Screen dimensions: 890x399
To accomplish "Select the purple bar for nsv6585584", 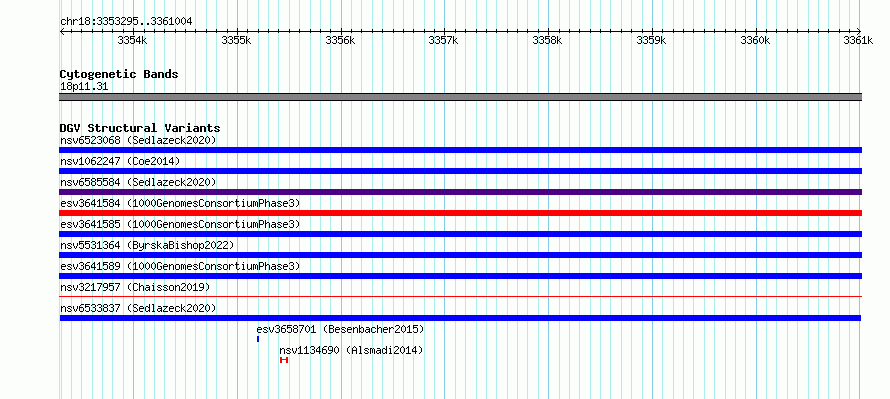I will tap(460, 192).
